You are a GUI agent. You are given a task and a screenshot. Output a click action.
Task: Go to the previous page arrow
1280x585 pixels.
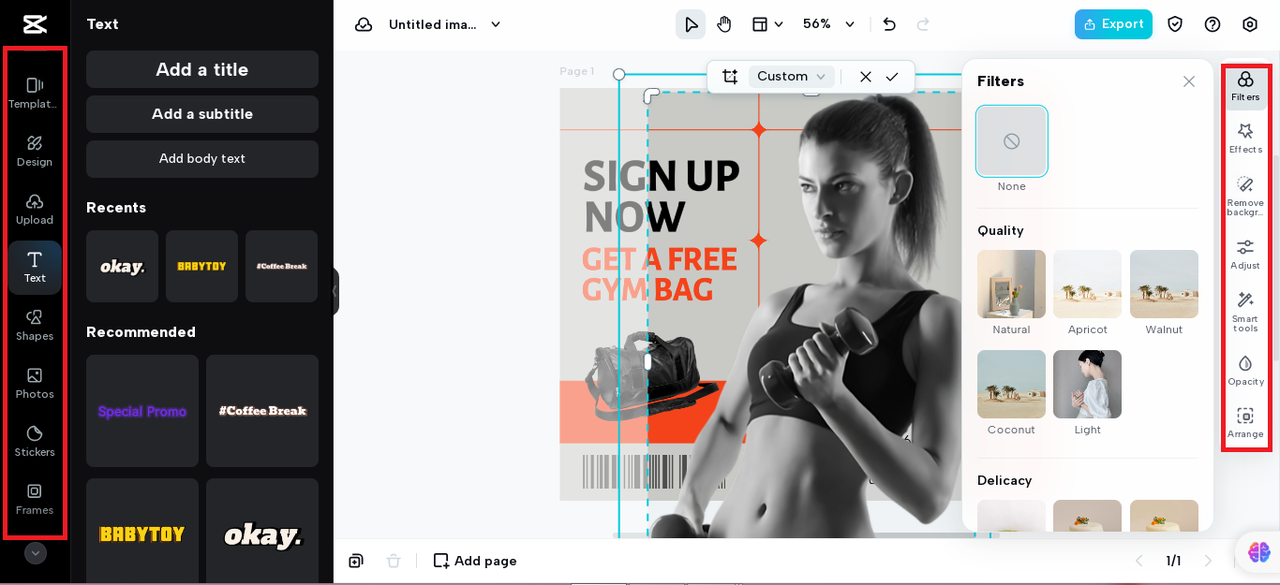point(1139,561)
